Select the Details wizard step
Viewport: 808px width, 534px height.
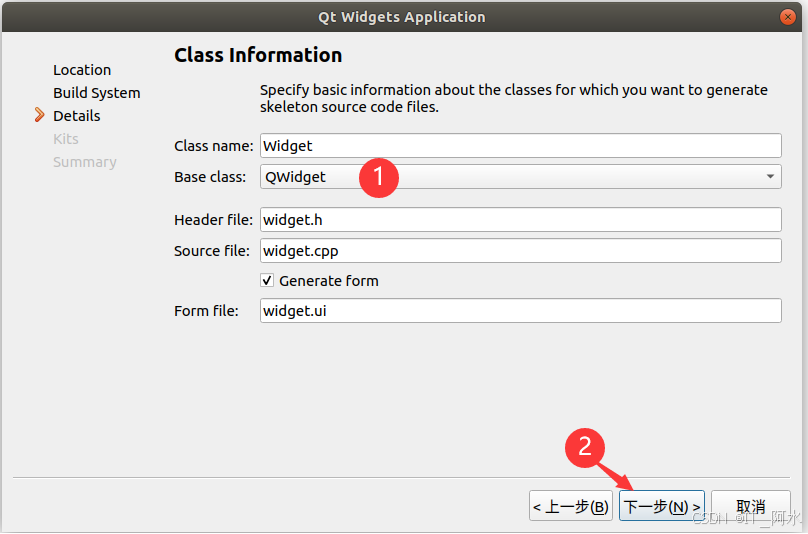pyautogui.click(x=77, y=116)
